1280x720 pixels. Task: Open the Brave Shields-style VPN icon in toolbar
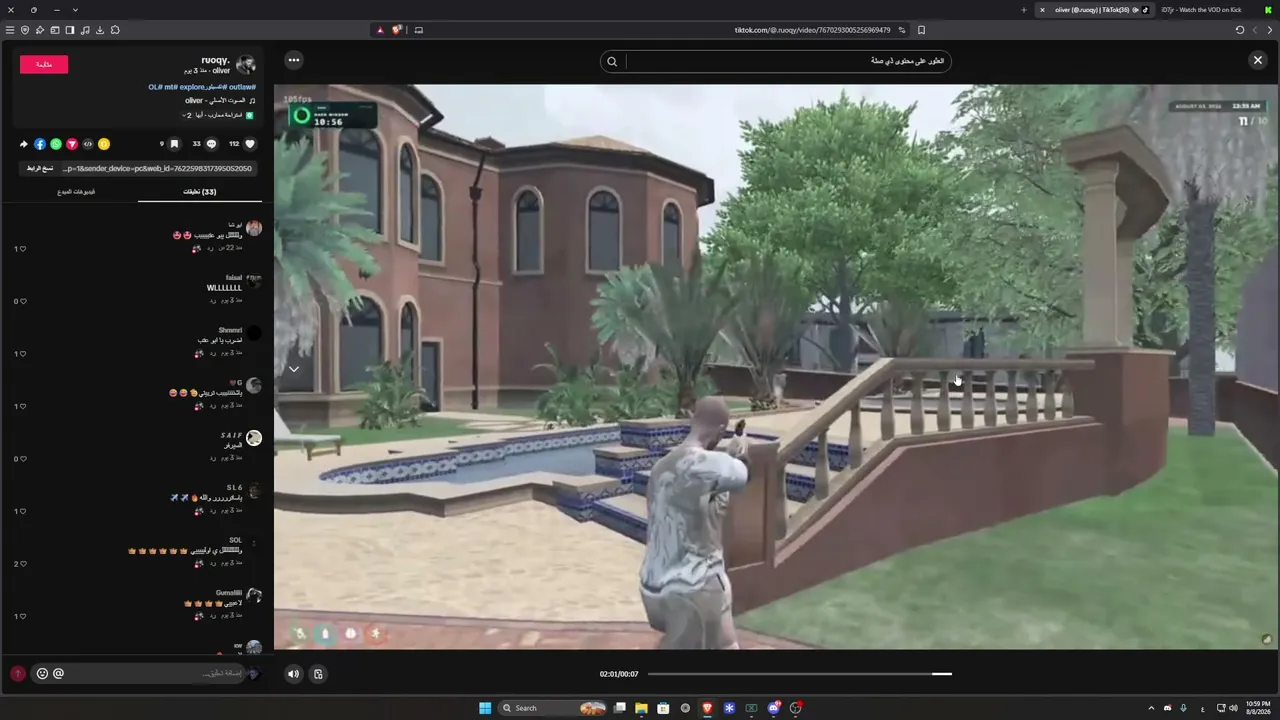tap(25, 30)
